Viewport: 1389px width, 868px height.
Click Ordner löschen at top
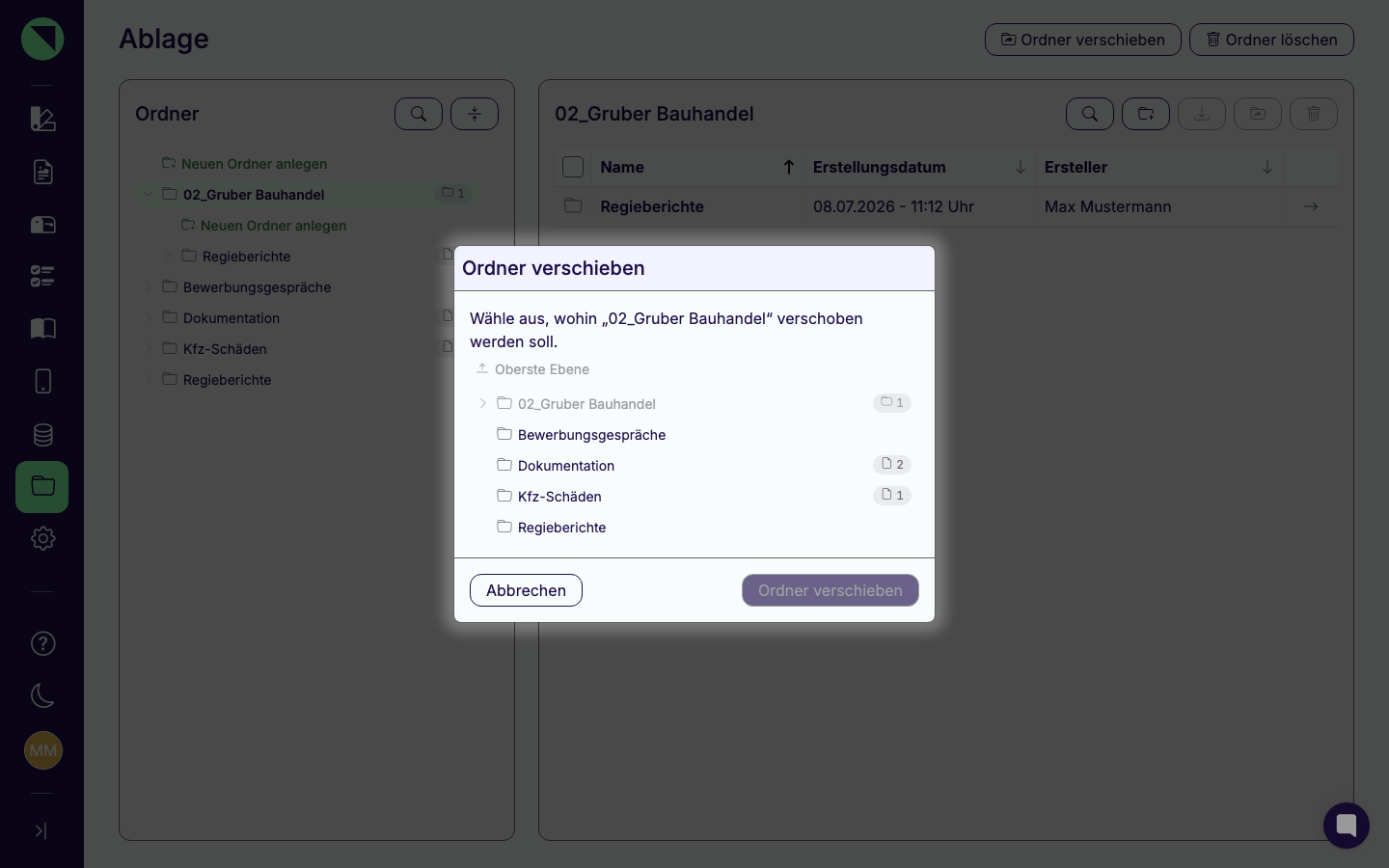click(x=1271, y=40)
